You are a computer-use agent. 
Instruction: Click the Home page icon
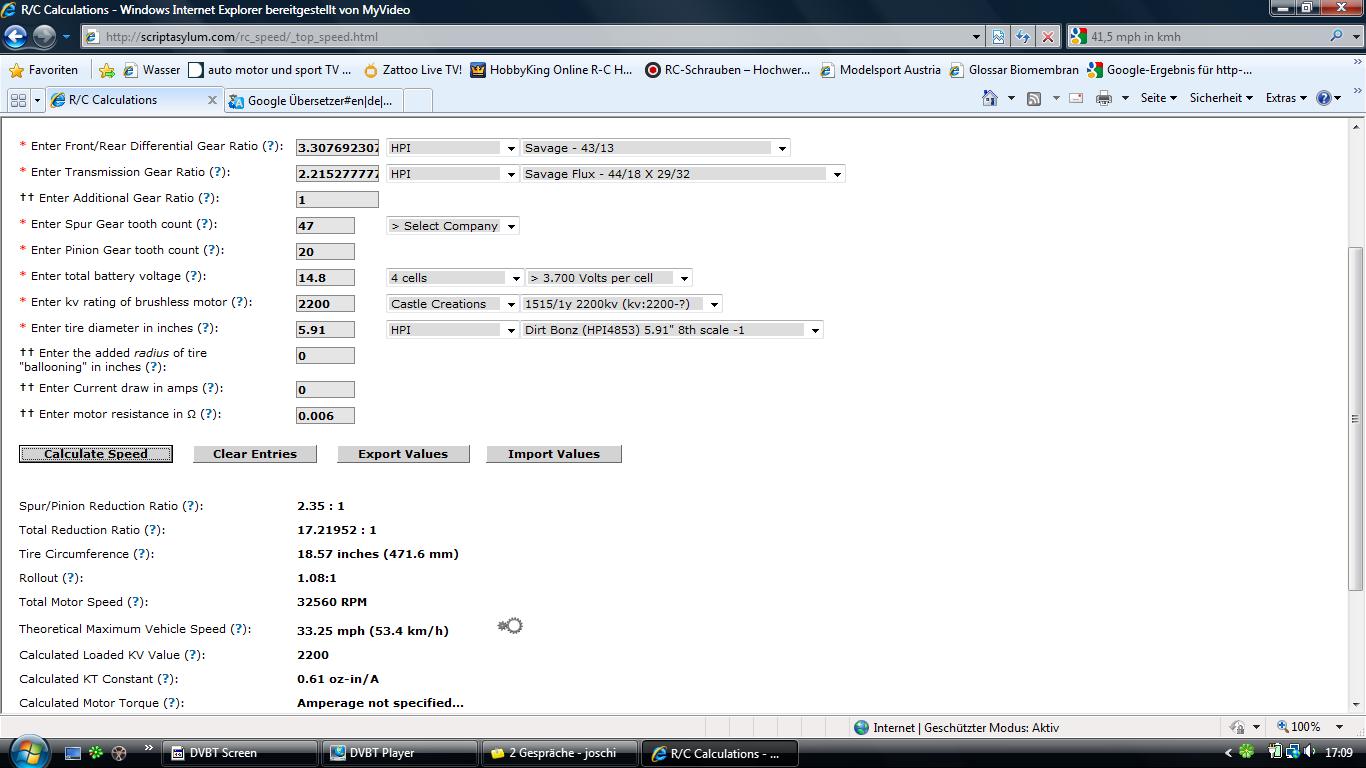click(989, 98)
